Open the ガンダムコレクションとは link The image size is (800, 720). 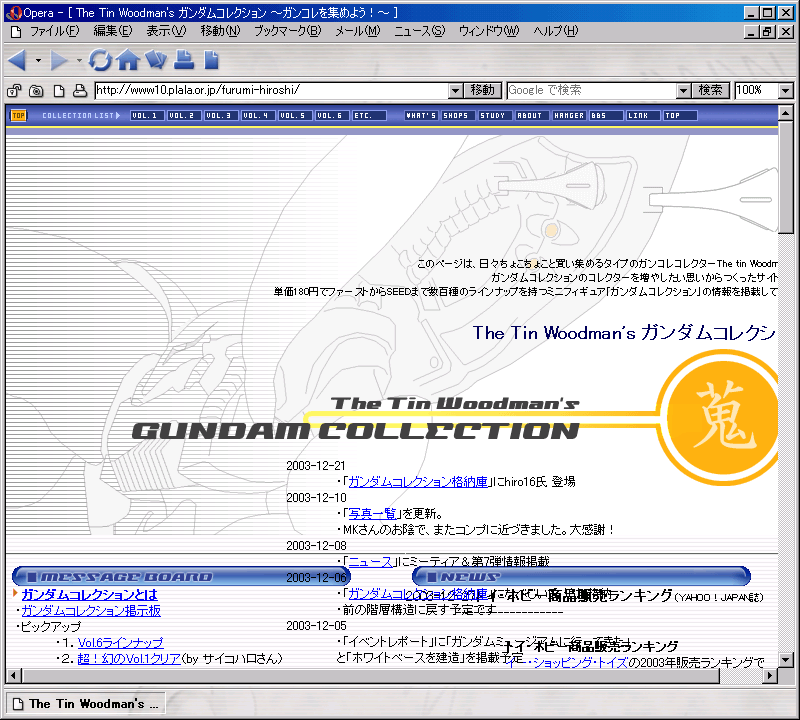point(89,594)
